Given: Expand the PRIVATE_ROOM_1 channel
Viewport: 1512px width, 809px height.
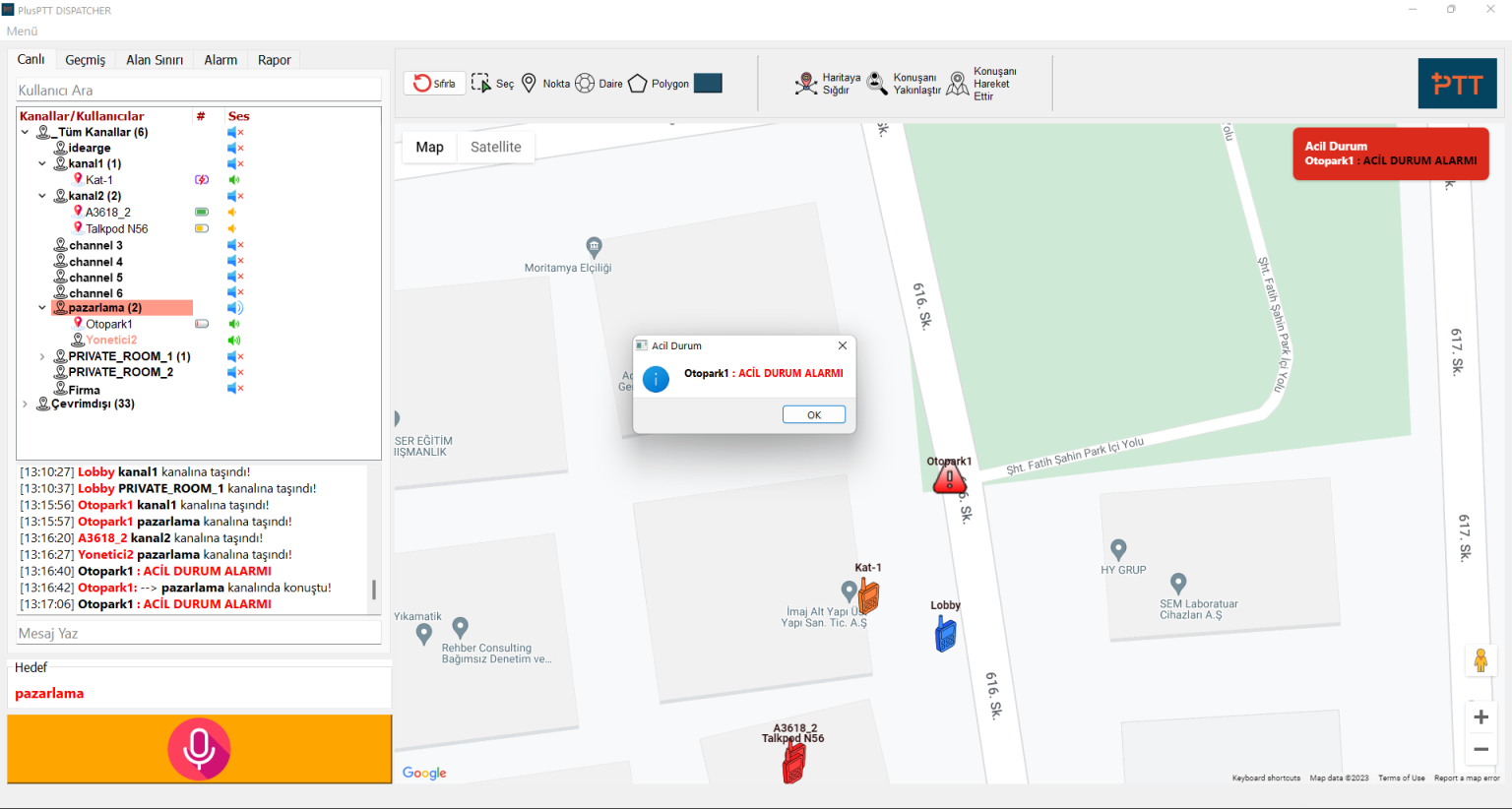Looking at the screenshot, I should click(x=42, y=356).
